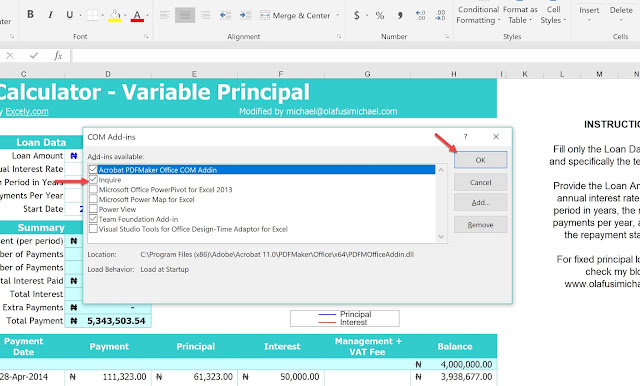Click Cancel in COM Add-ins dialog

480,182
